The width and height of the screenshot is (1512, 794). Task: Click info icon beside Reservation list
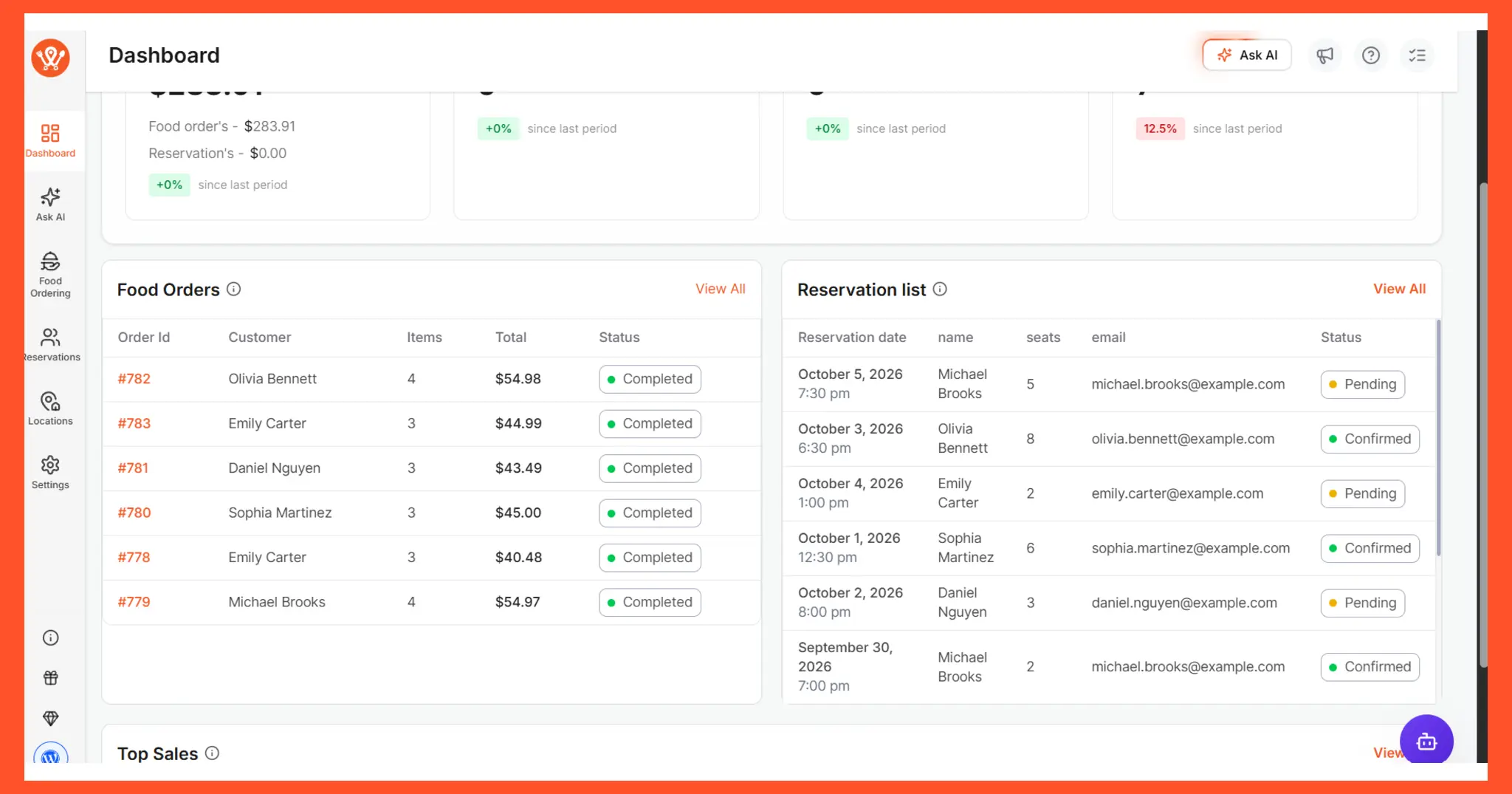coord(940,290)
